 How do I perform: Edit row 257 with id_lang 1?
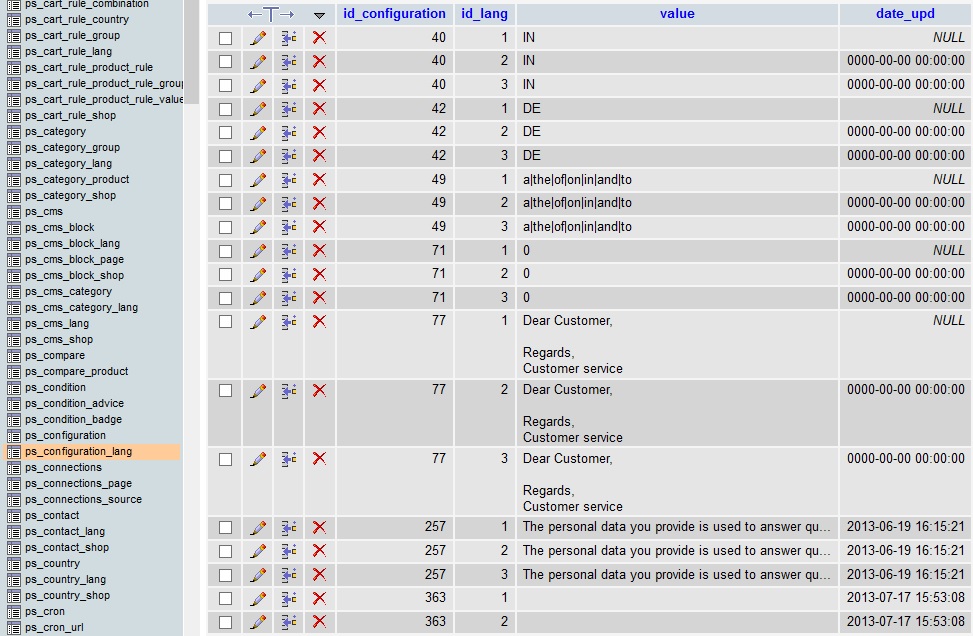point(258,527)
